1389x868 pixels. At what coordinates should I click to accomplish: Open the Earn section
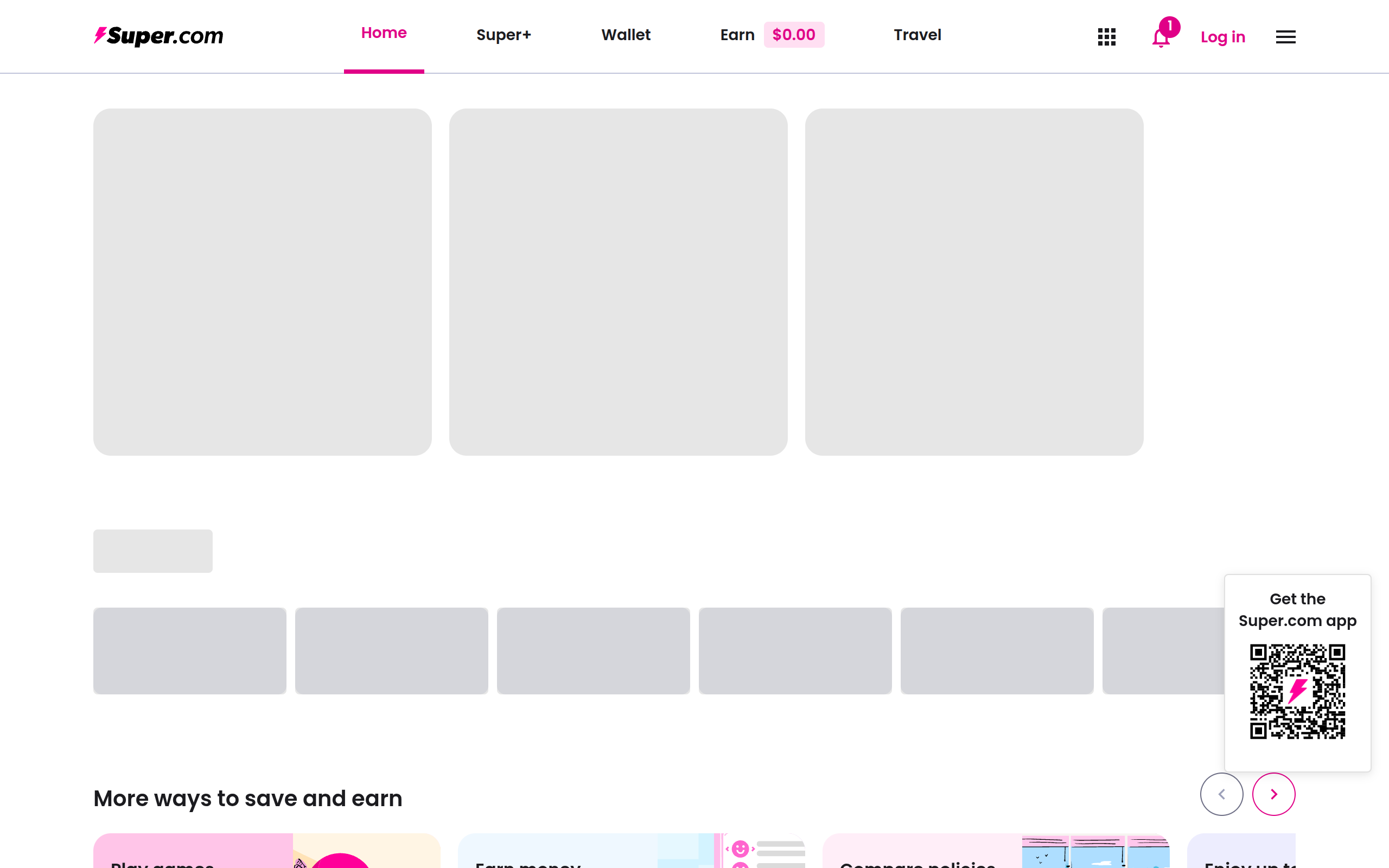pos(737,35)
